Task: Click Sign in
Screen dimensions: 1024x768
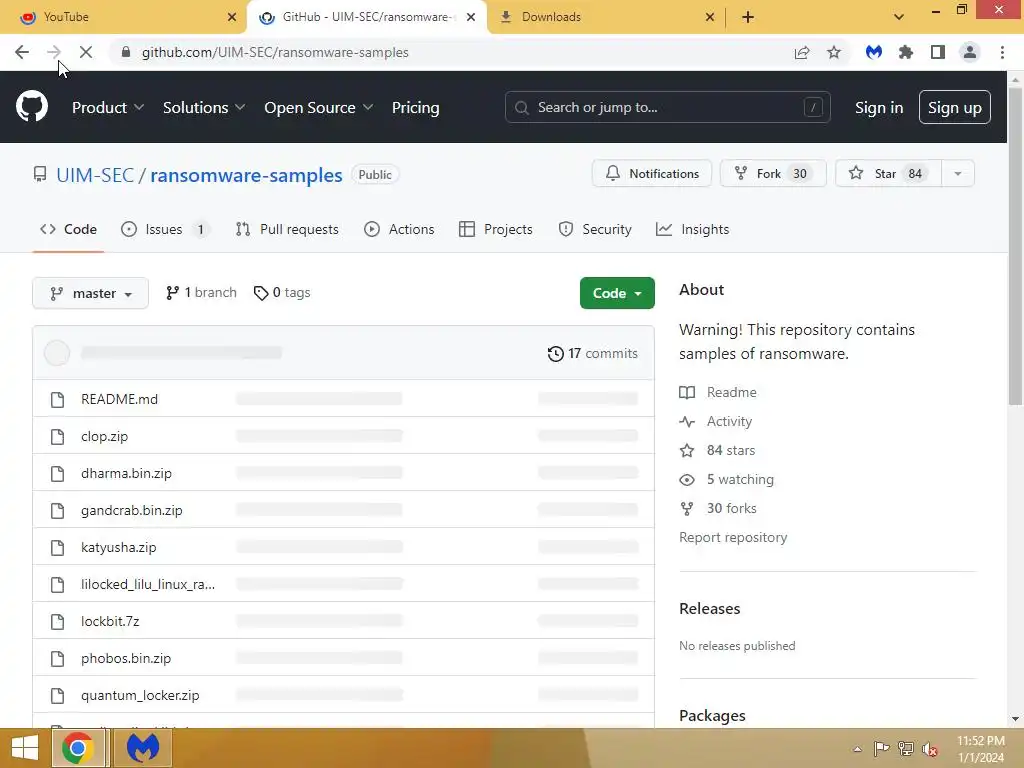Action: [x=878, y=108]
